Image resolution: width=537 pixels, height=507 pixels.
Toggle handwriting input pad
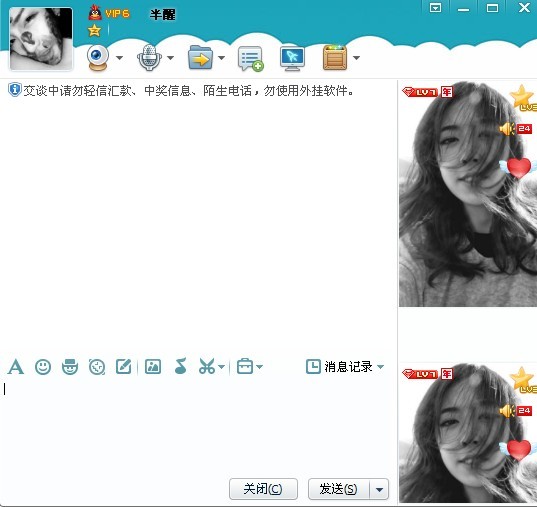124,367
